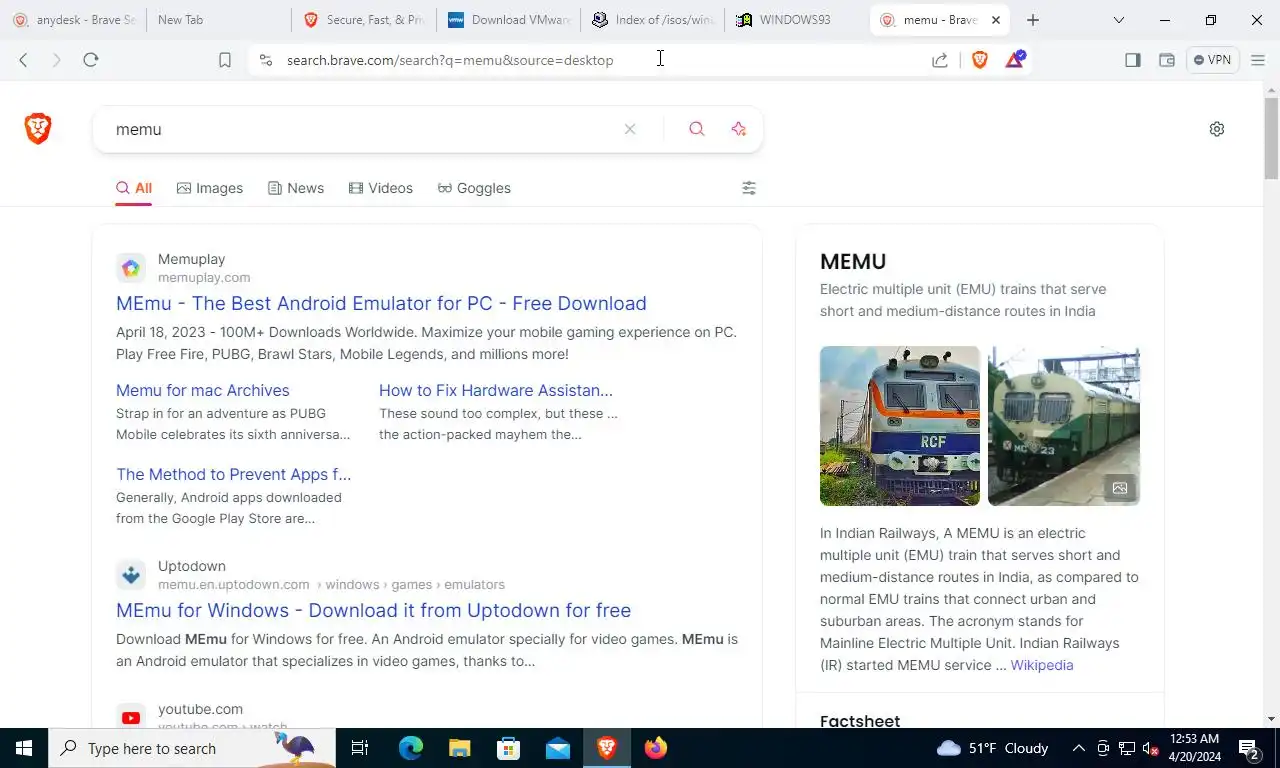Viewport: 1280px width, 768px height.
Task: Open a new browser tab
Action: click(1033, 20)
